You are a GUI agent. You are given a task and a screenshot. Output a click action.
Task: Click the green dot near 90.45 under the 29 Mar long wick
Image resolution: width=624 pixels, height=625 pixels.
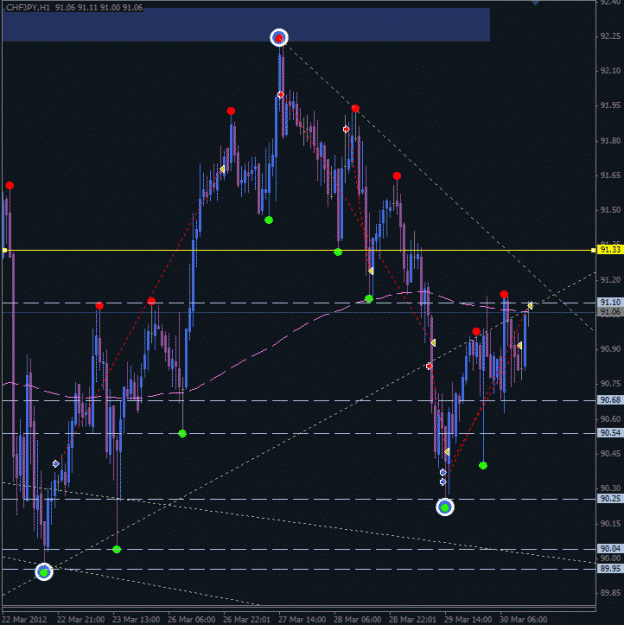tap(483, 466)
